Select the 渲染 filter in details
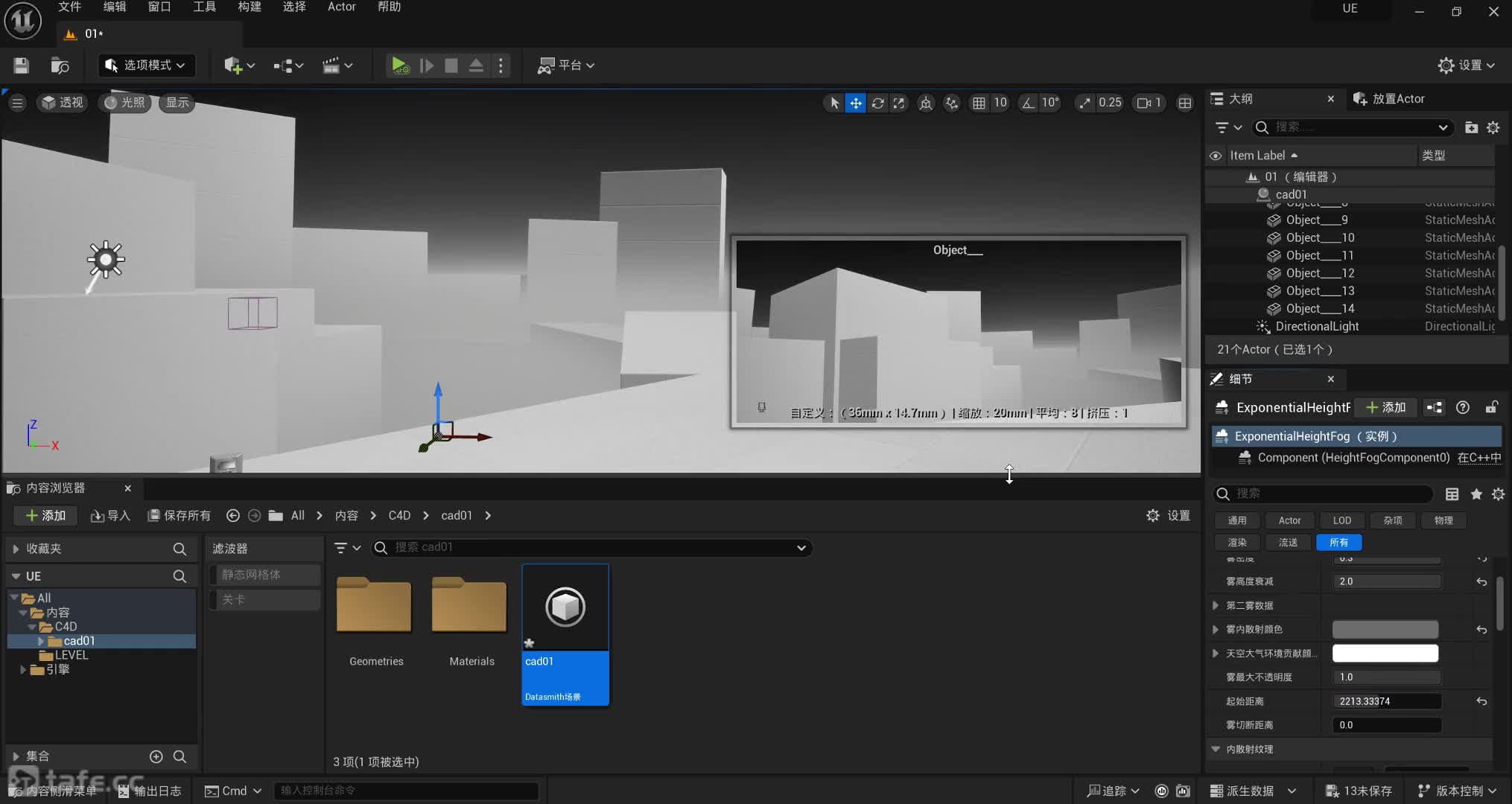The height and width of the screenshot is (804, 1512). pyautogui.click(x=1237, y=543)
